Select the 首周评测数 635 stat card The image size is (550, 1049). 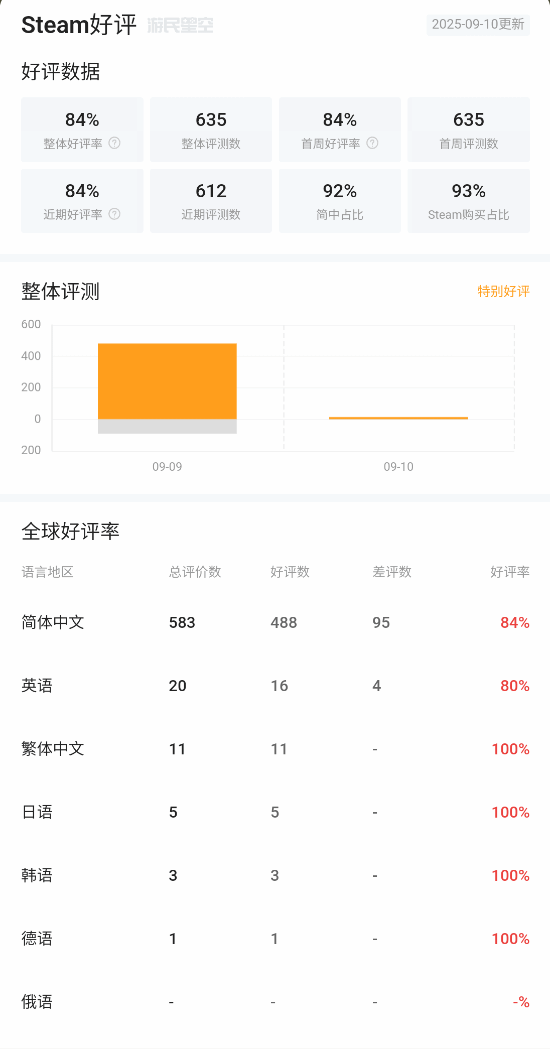[x=468, y=129]
